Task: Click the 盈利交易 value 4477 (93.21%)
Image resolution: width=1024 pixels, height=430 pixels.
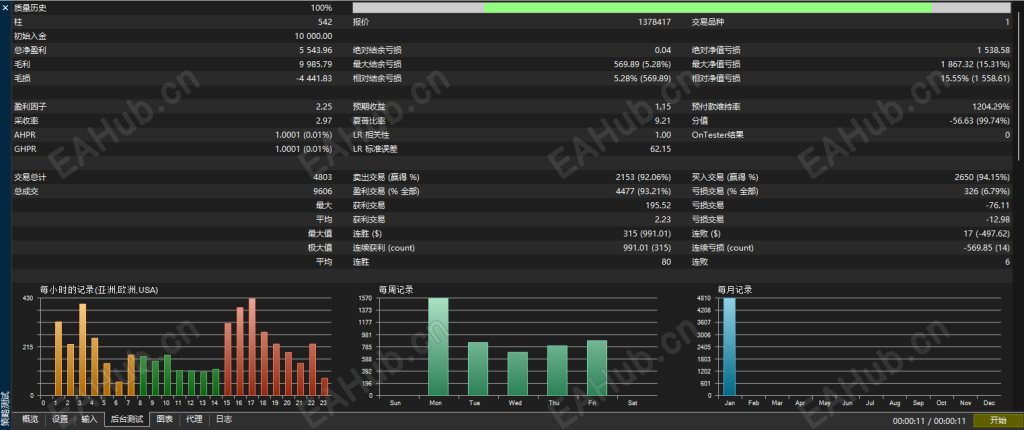Action: (x=643, y=191)
